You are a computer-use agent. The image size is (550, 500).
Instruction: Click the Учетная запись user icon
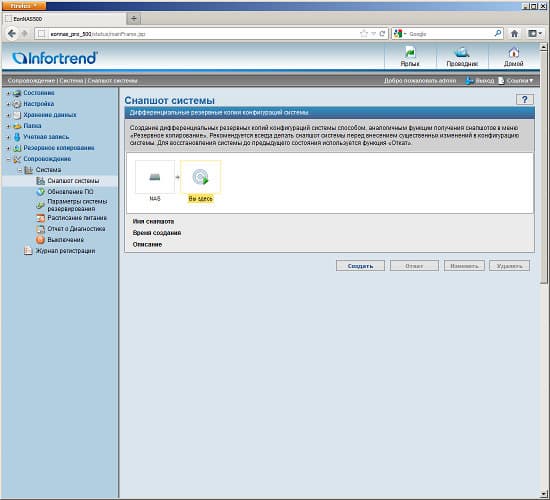click(x=17, y=137)
